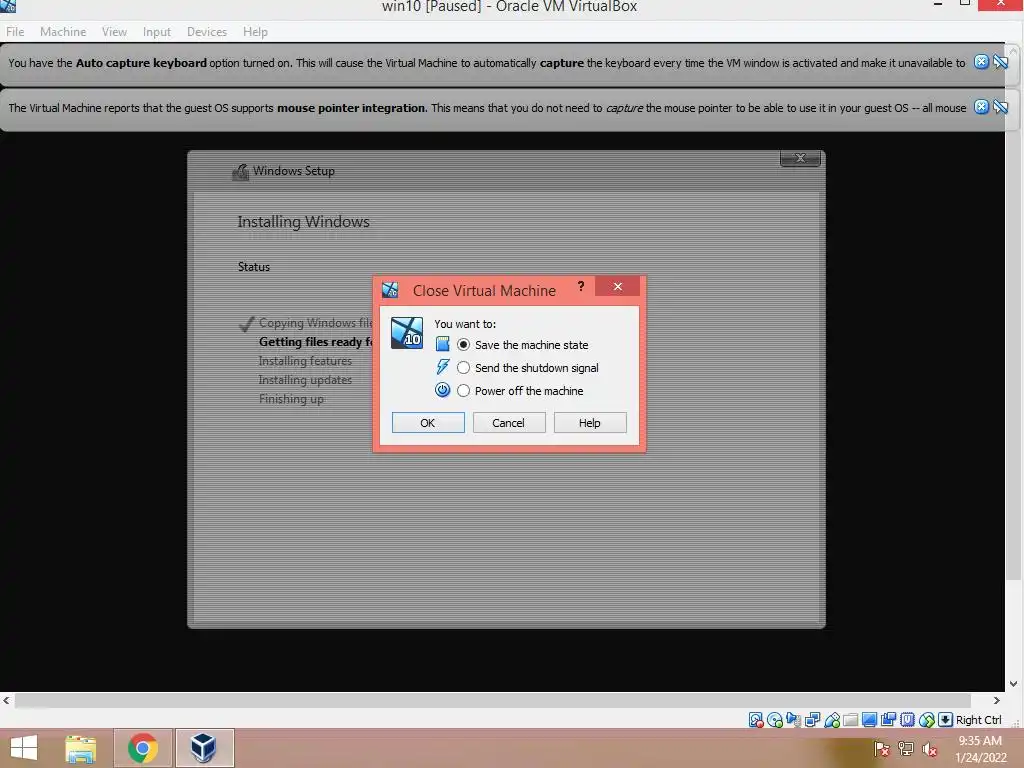Dismiss the Auto capture keyboard notification
1024x768 pixels.
point(981,62)
